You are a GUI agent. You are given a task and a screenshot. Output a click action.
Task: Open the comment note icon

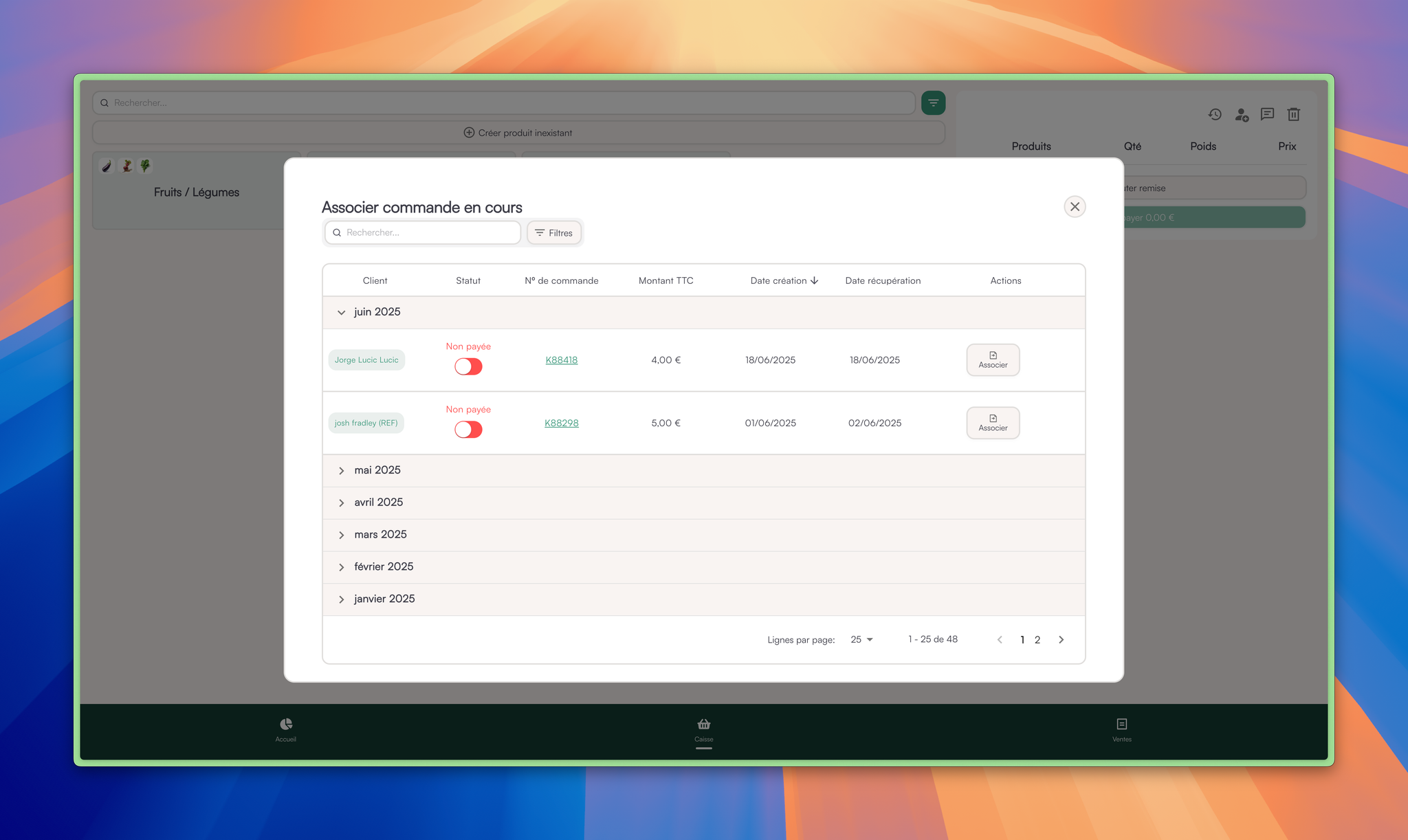click(x=1267, y=114)
